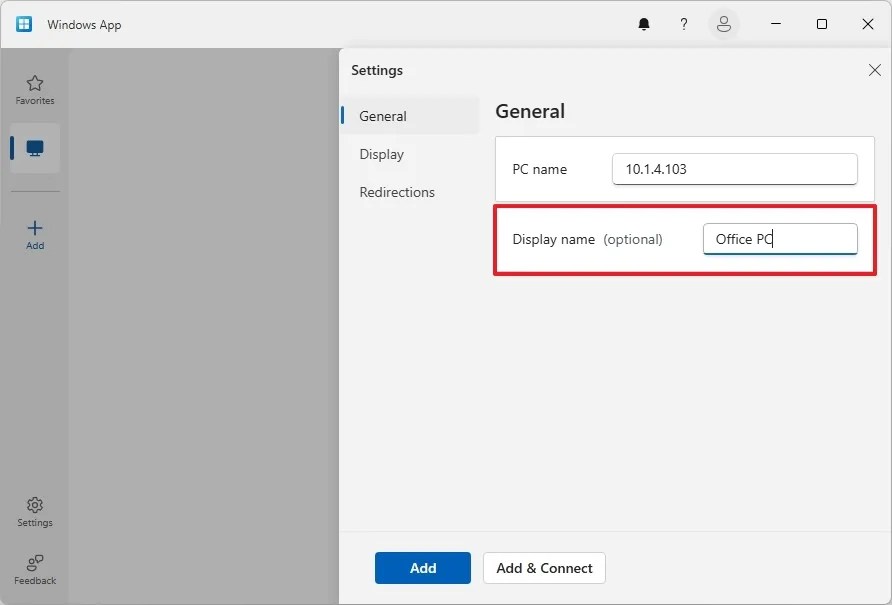Focus the PC name input field
Viewport: 892px width, 605px height.
[734, 169]
